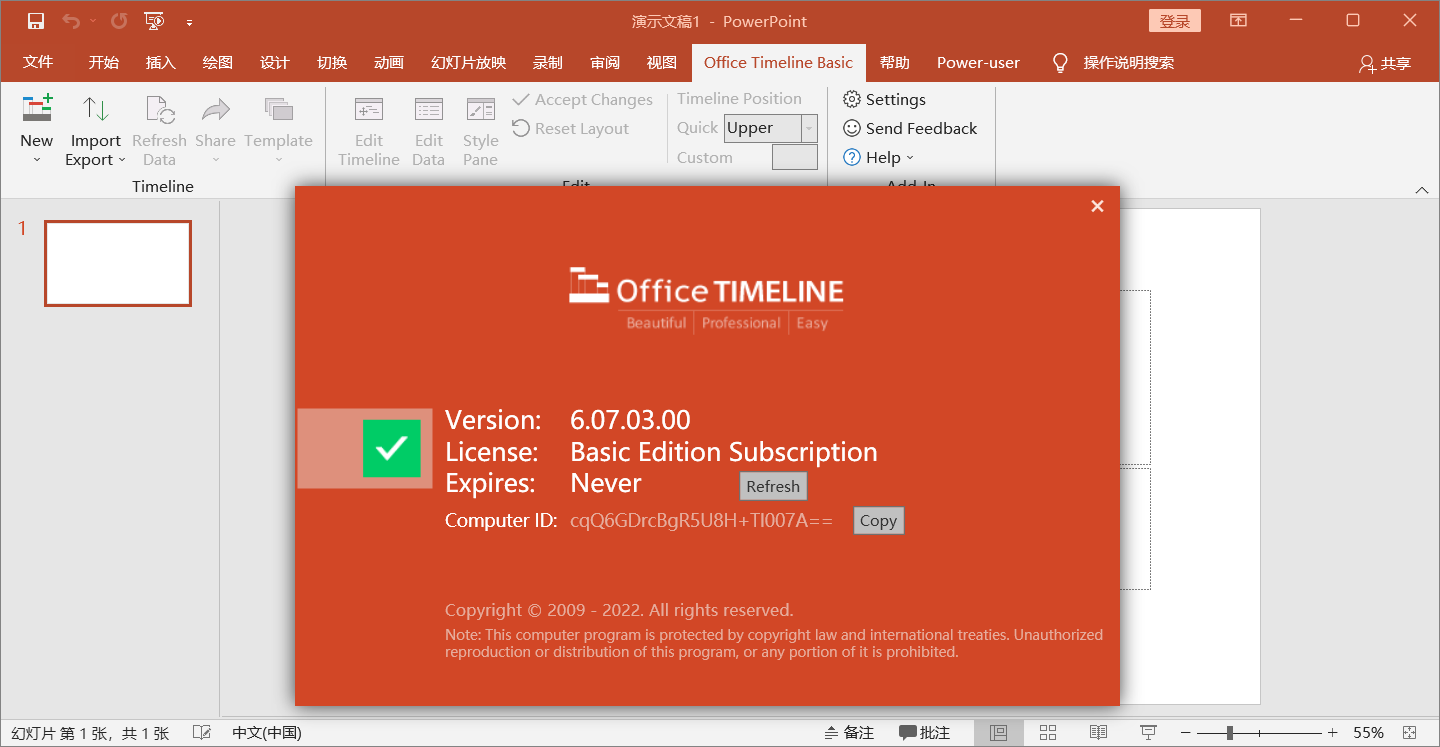
Task: Switch to the Power-user tab
Action: (x=978, y=62)
